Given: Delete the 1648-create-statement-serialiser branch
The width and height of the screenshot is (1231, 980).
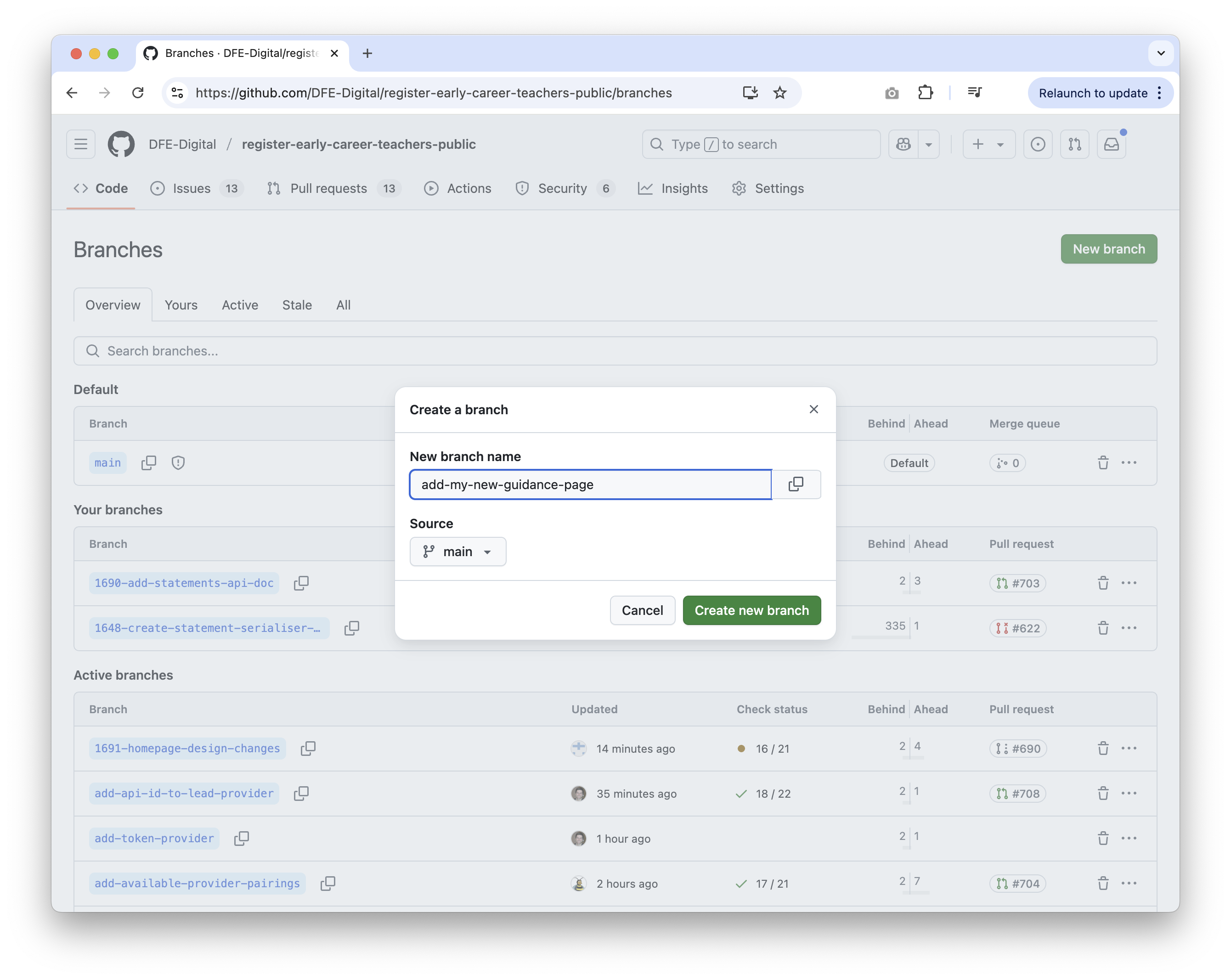Looking at the screenshot, I should click(x=1103, y=628).
